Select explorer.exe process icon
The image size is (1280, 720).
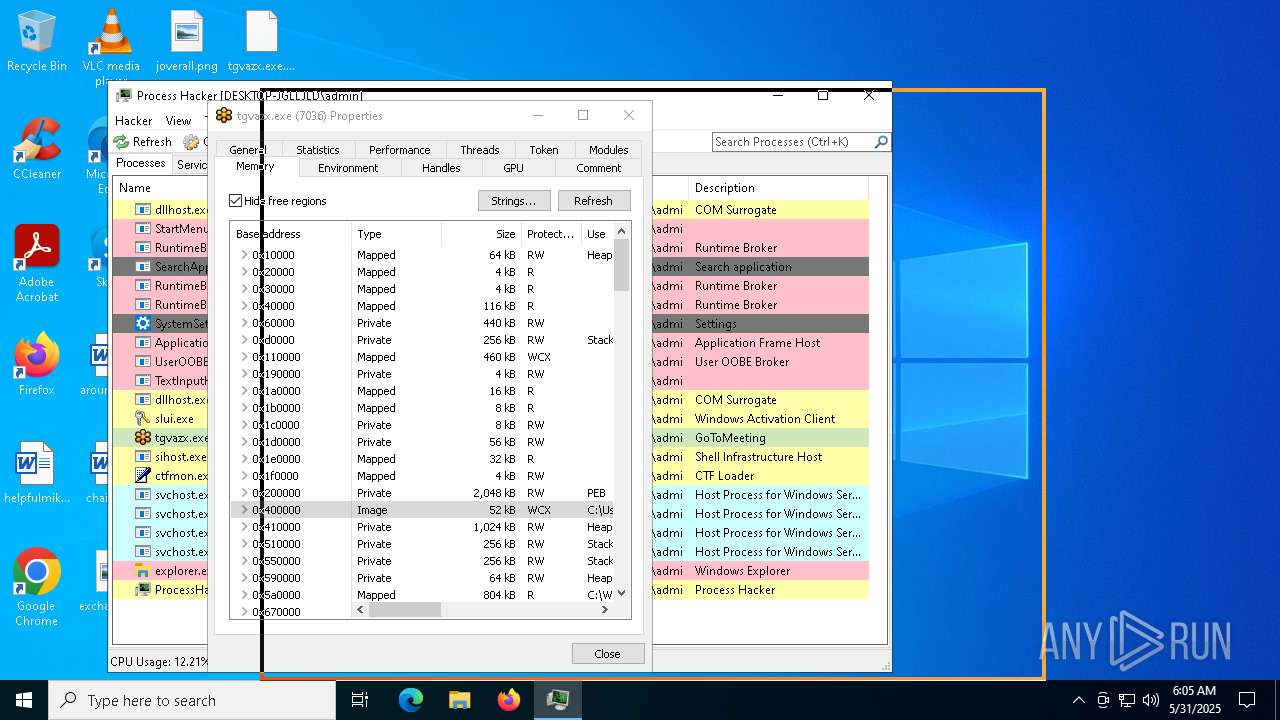(x=143, y=571)
